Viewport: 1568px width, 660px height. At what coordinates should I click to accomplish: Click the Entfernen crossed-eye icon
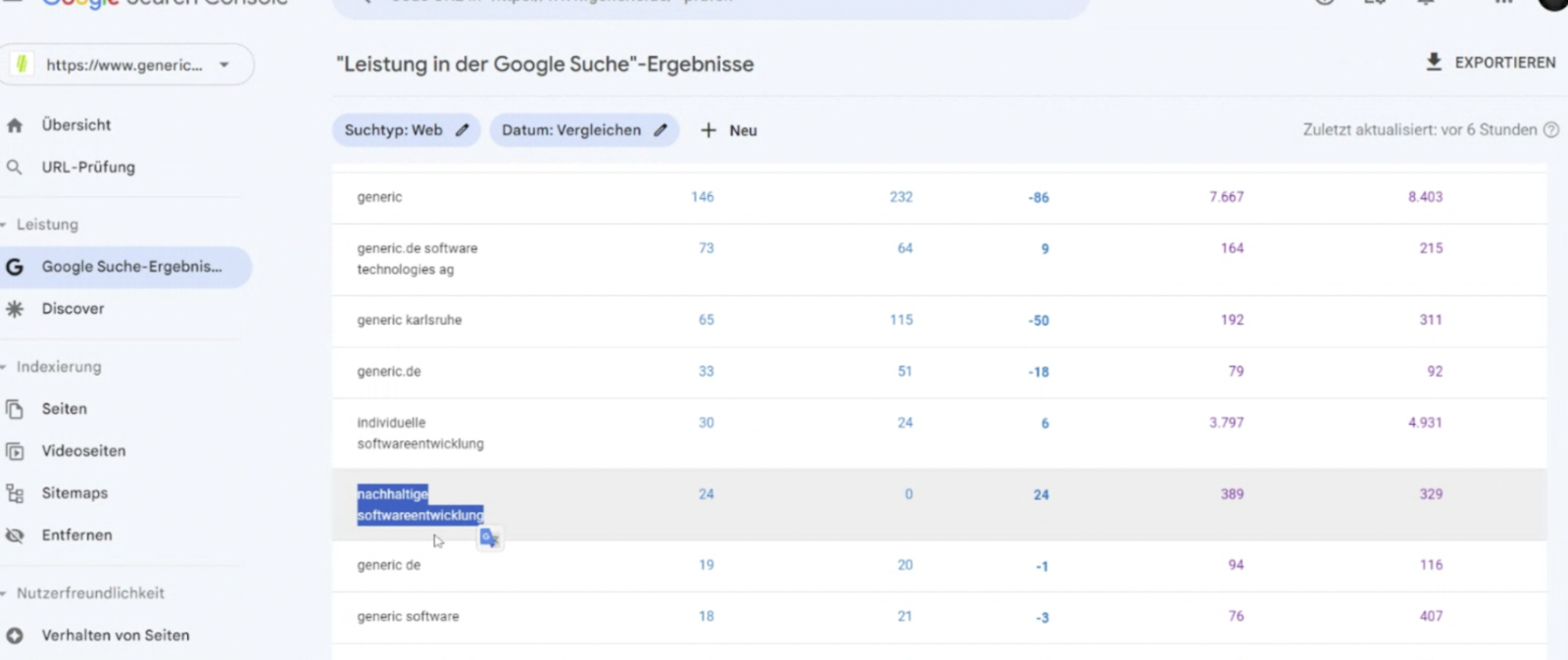[x=14, y=535]
